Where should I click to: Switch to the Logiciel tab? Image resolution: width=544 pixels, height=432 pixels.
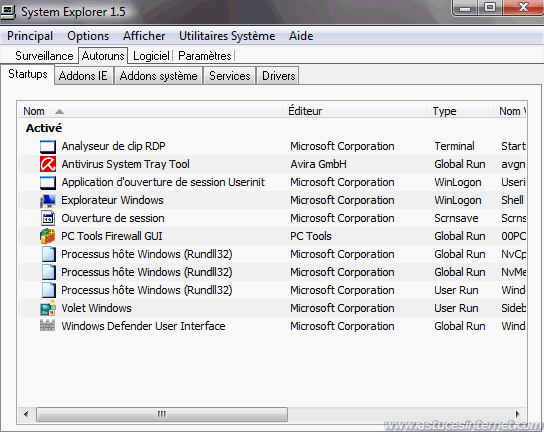coord(151,56)
